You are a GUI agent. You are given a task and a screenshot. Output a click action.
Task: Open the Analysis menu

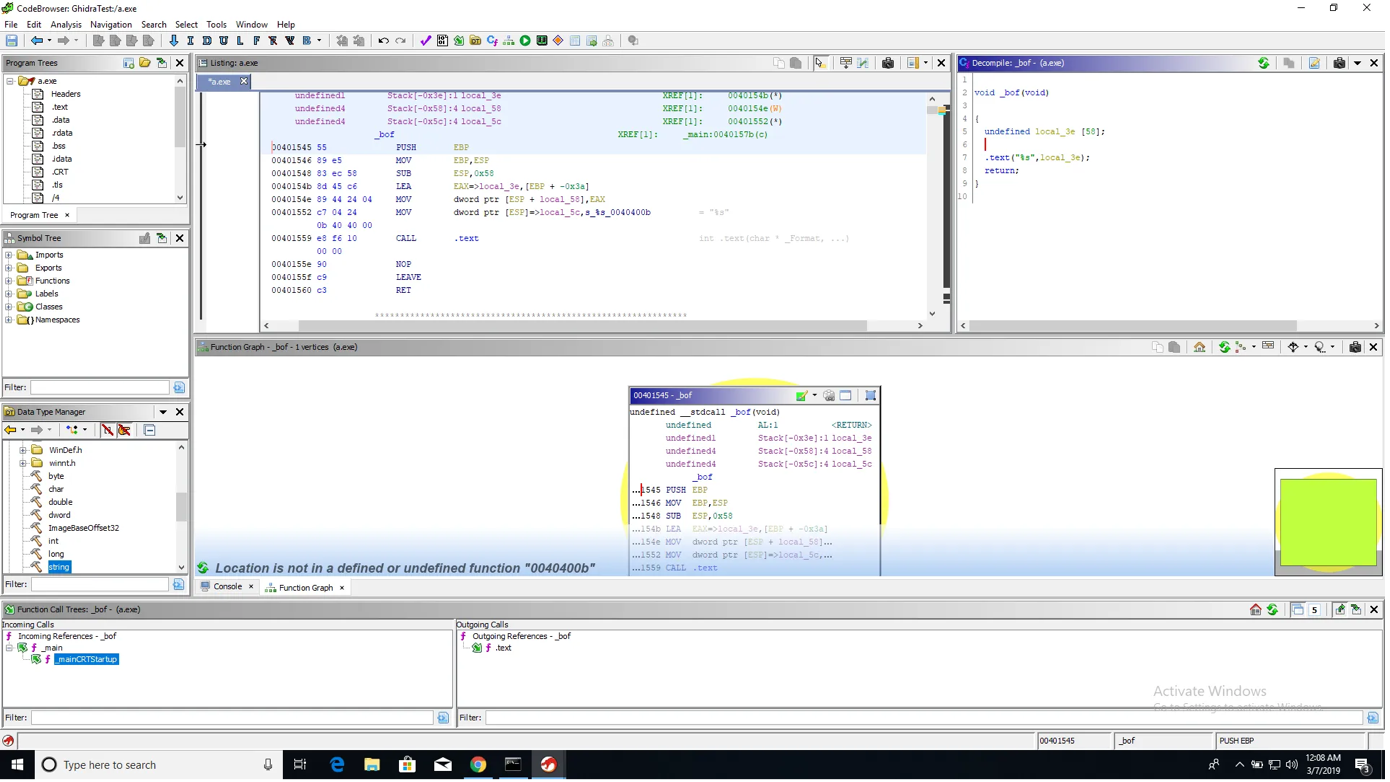coord(65,24)
